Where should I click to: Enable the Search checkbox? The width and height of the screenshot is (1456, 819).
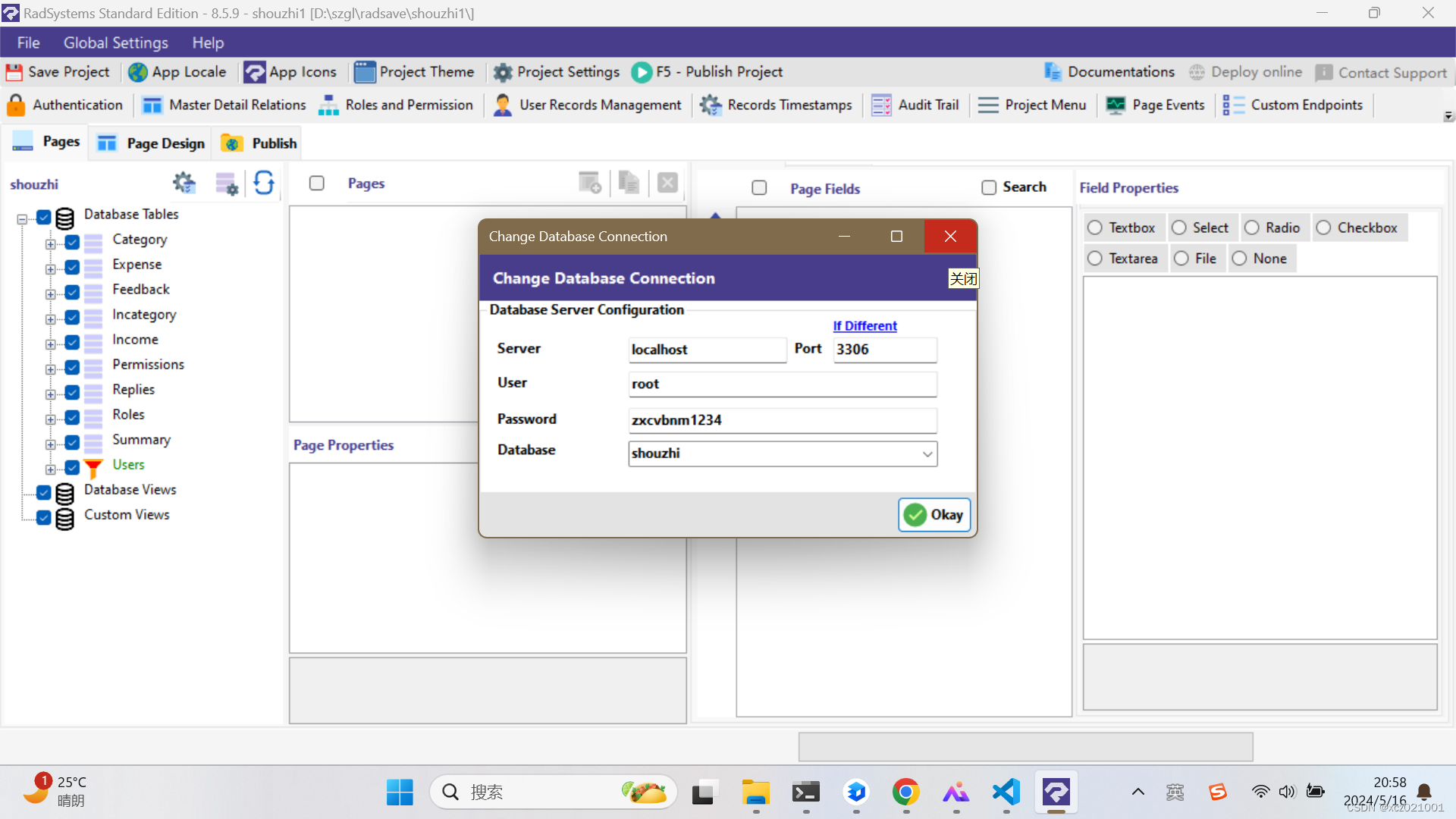[989, 187]
